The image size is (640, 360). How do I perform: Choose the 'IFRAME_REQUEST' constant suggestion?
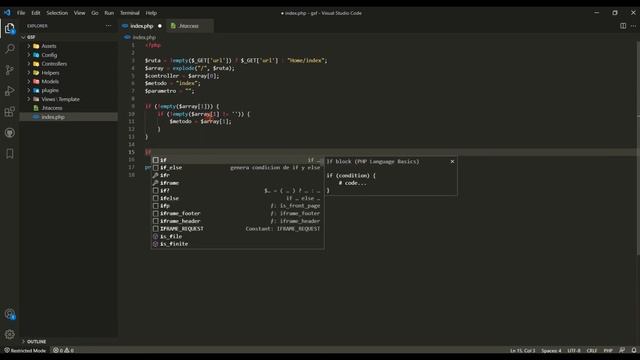coord(238,229)
